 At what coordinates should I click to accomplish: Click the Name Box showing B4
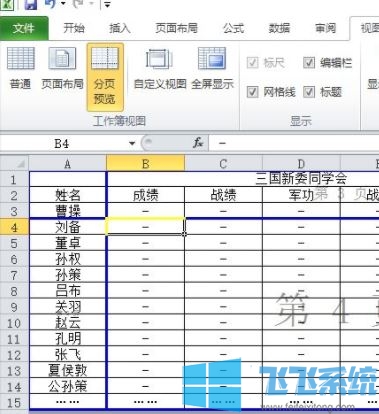coord(63,144)
